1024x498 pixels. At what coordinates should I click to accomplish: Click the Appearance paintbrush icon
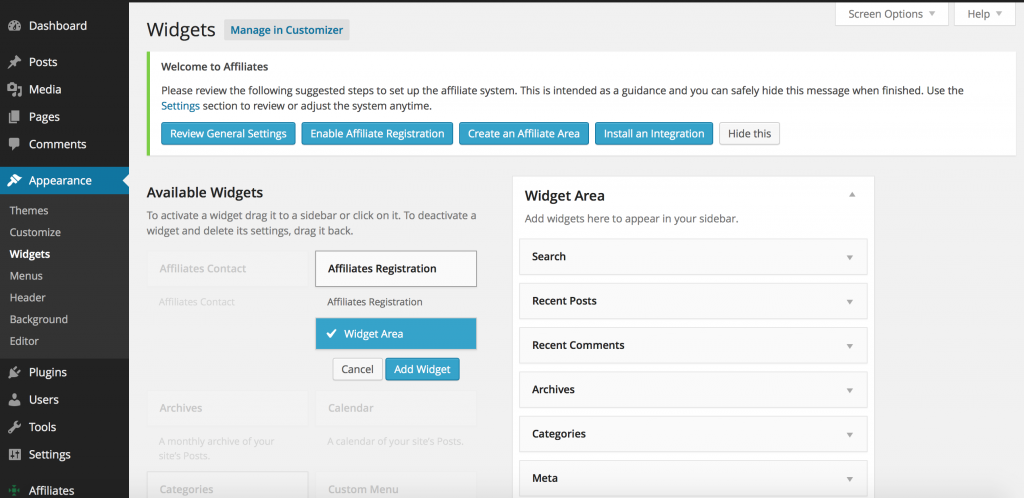14,181
